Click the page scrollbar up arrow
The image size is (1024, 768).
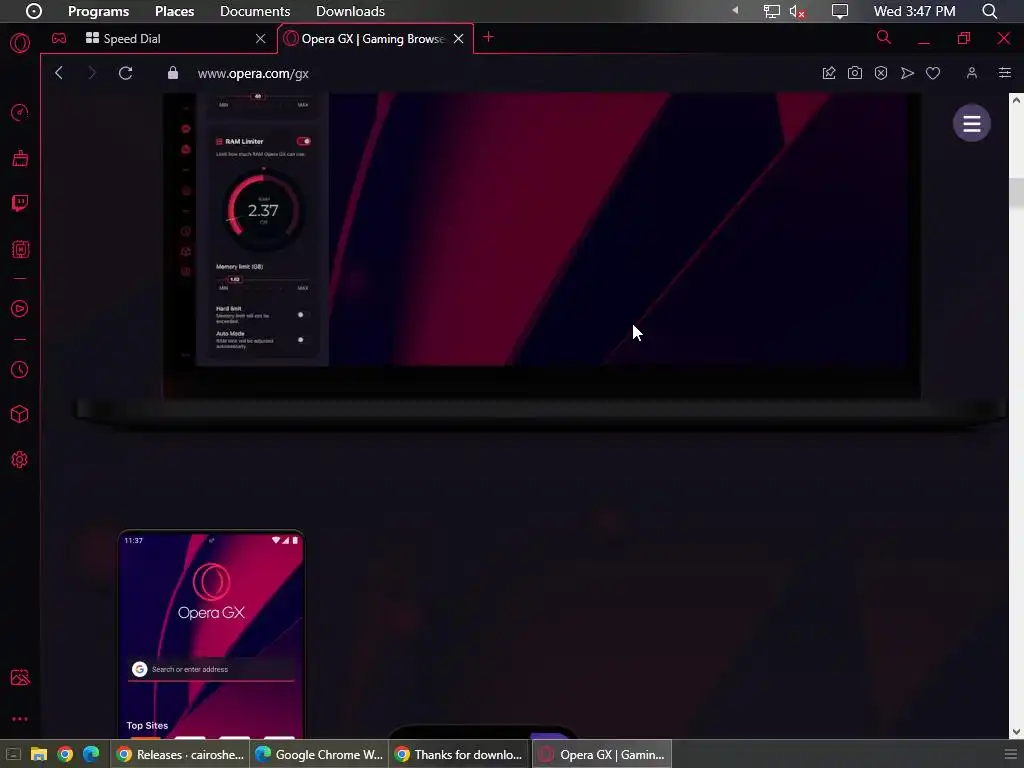click(x=1016, y=100)
